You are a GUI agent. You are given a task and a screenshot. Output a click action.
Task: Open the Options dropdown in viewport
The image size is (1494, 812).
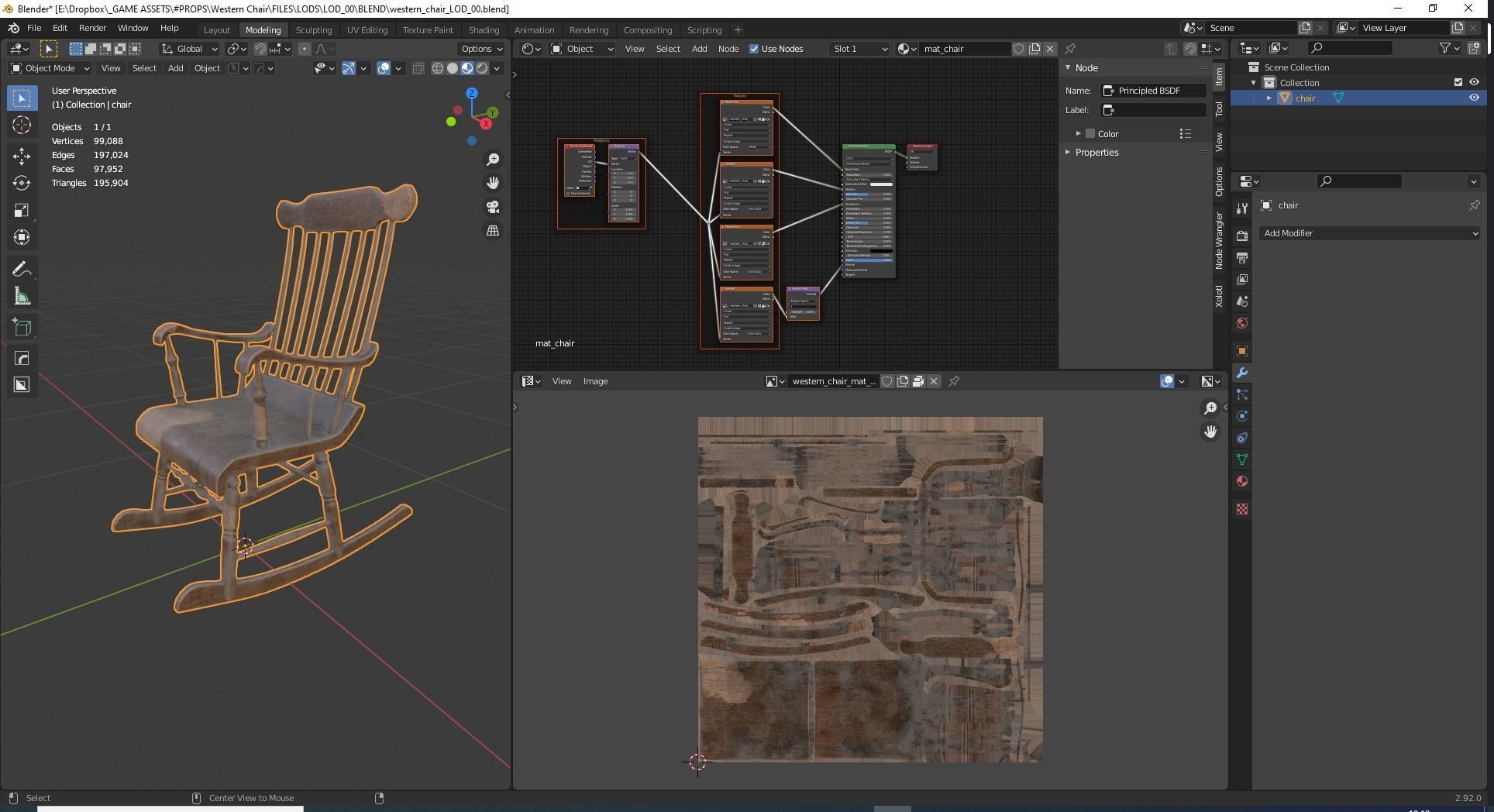481,49
